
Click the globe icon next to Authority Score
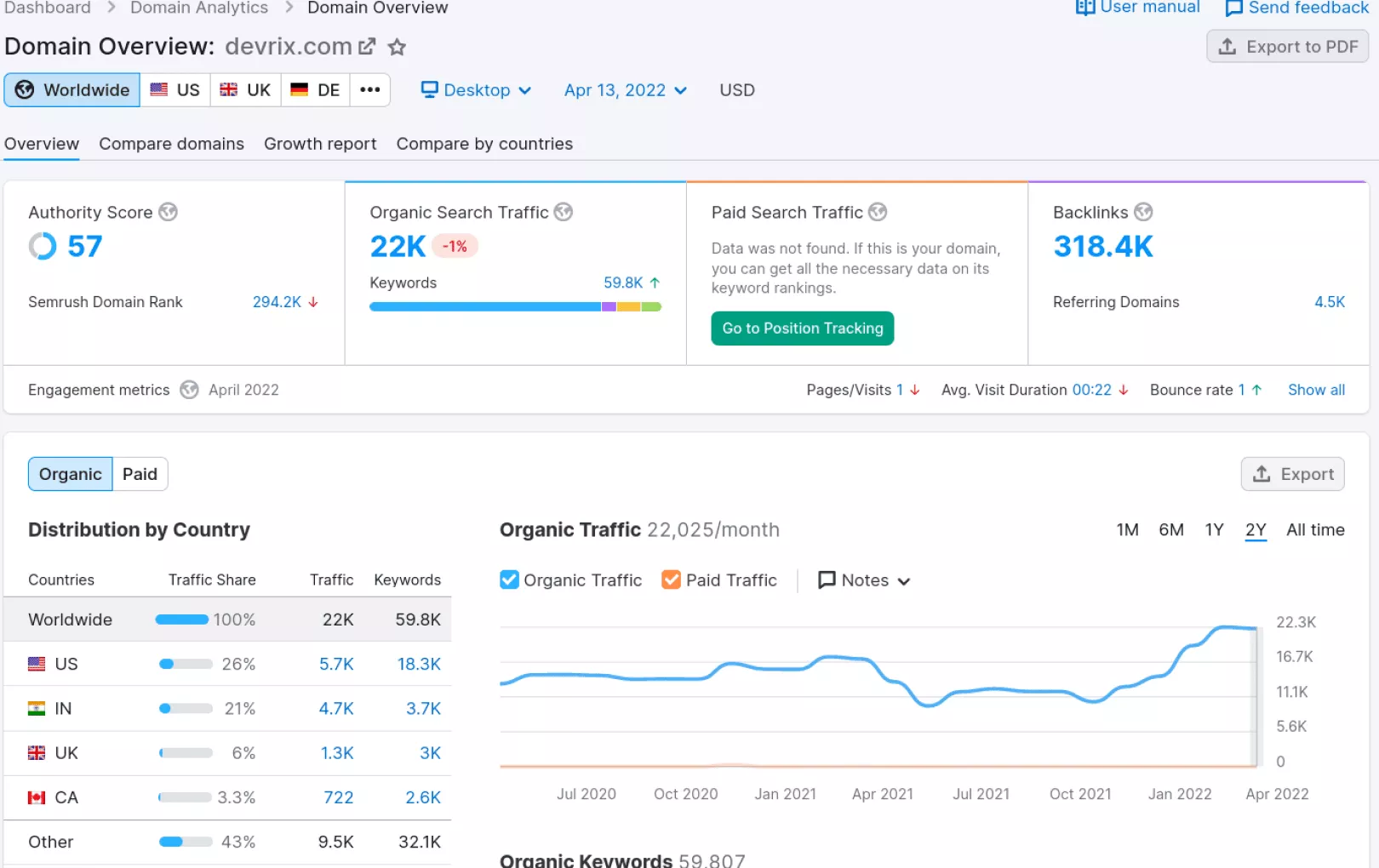coord(169,212)
